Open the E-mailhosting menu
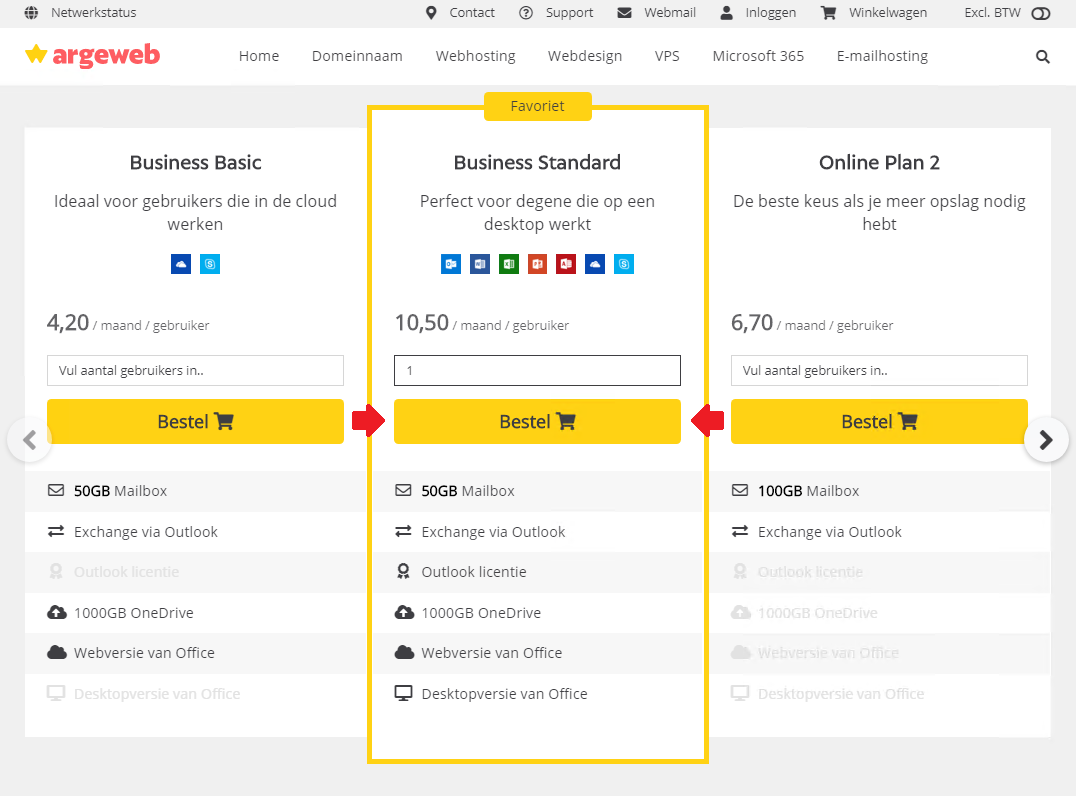1076x796 pixels. 882,56
